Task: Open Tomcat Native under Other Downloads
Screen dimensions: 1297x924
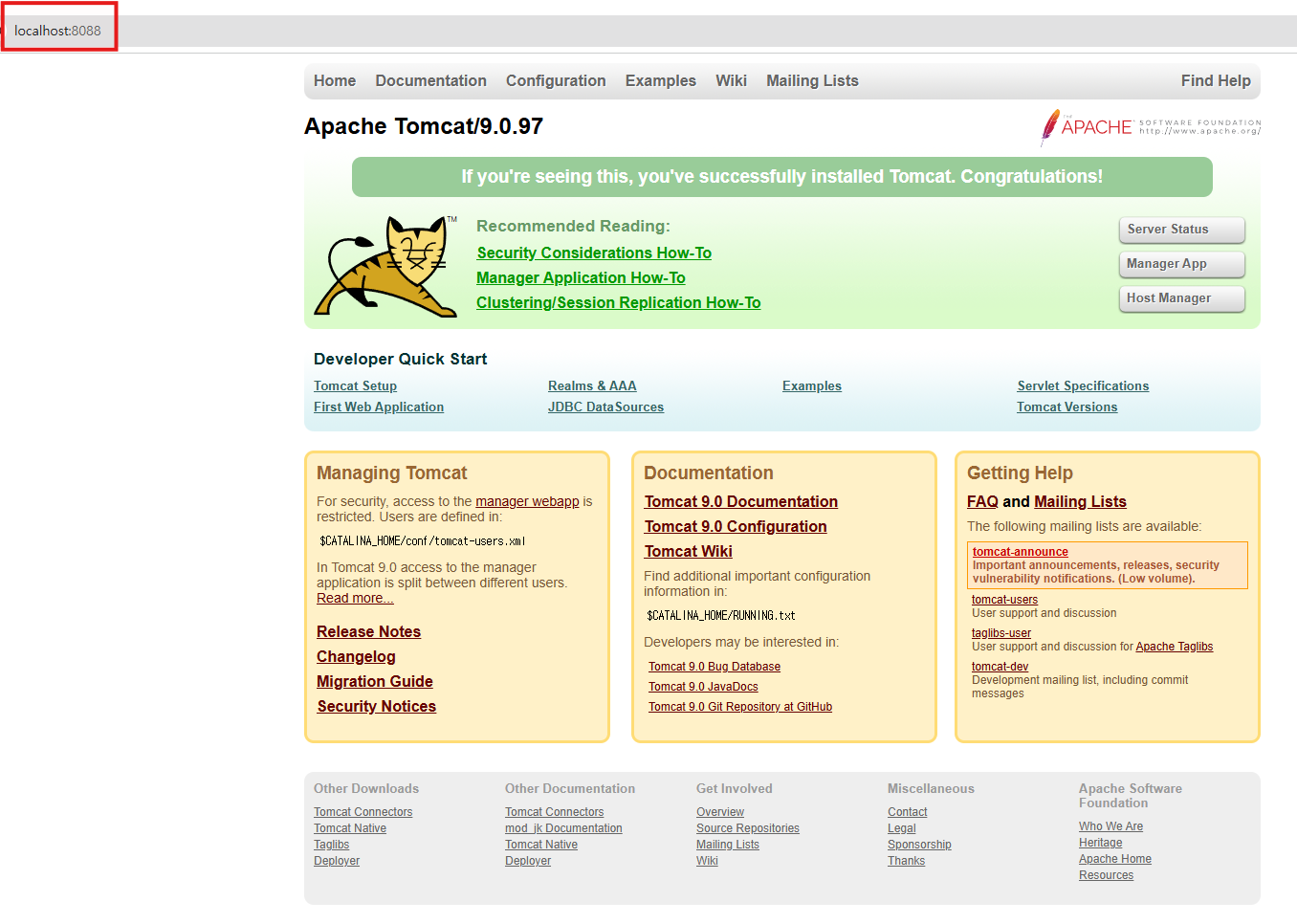Action: point(350,828)
